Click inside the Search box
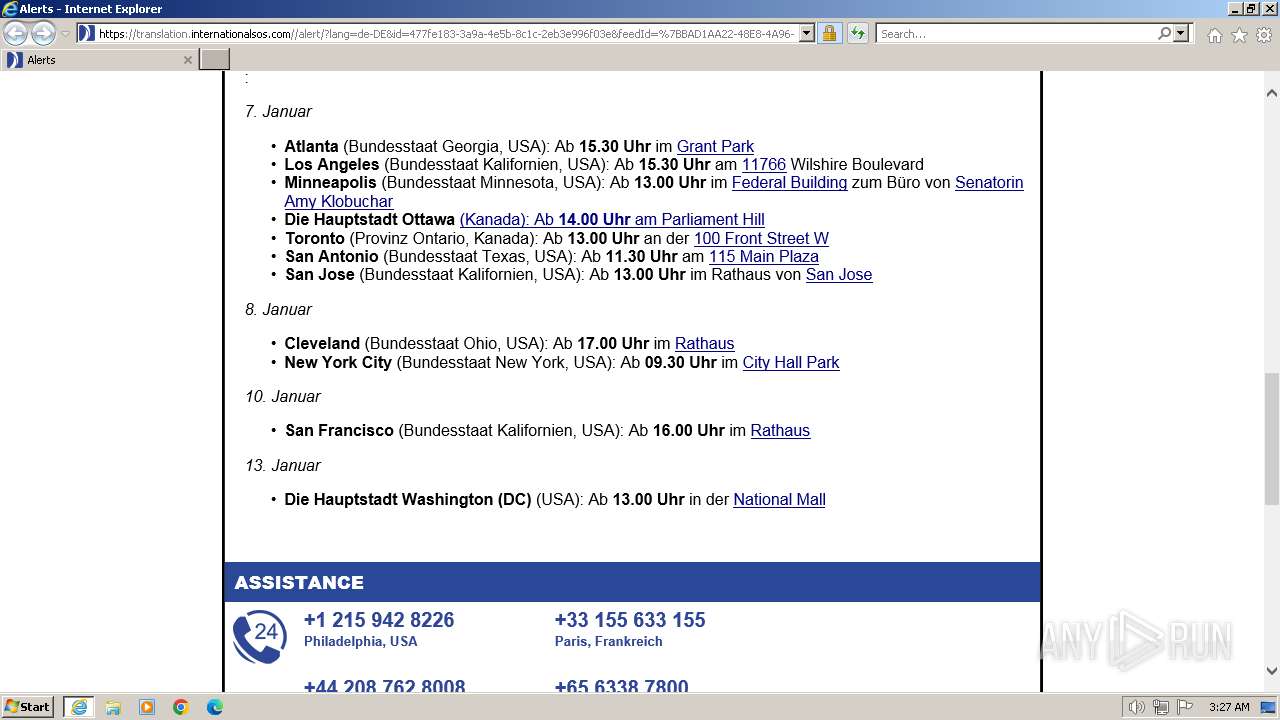Screen dimensions: 1280x720 (1016, 33)
